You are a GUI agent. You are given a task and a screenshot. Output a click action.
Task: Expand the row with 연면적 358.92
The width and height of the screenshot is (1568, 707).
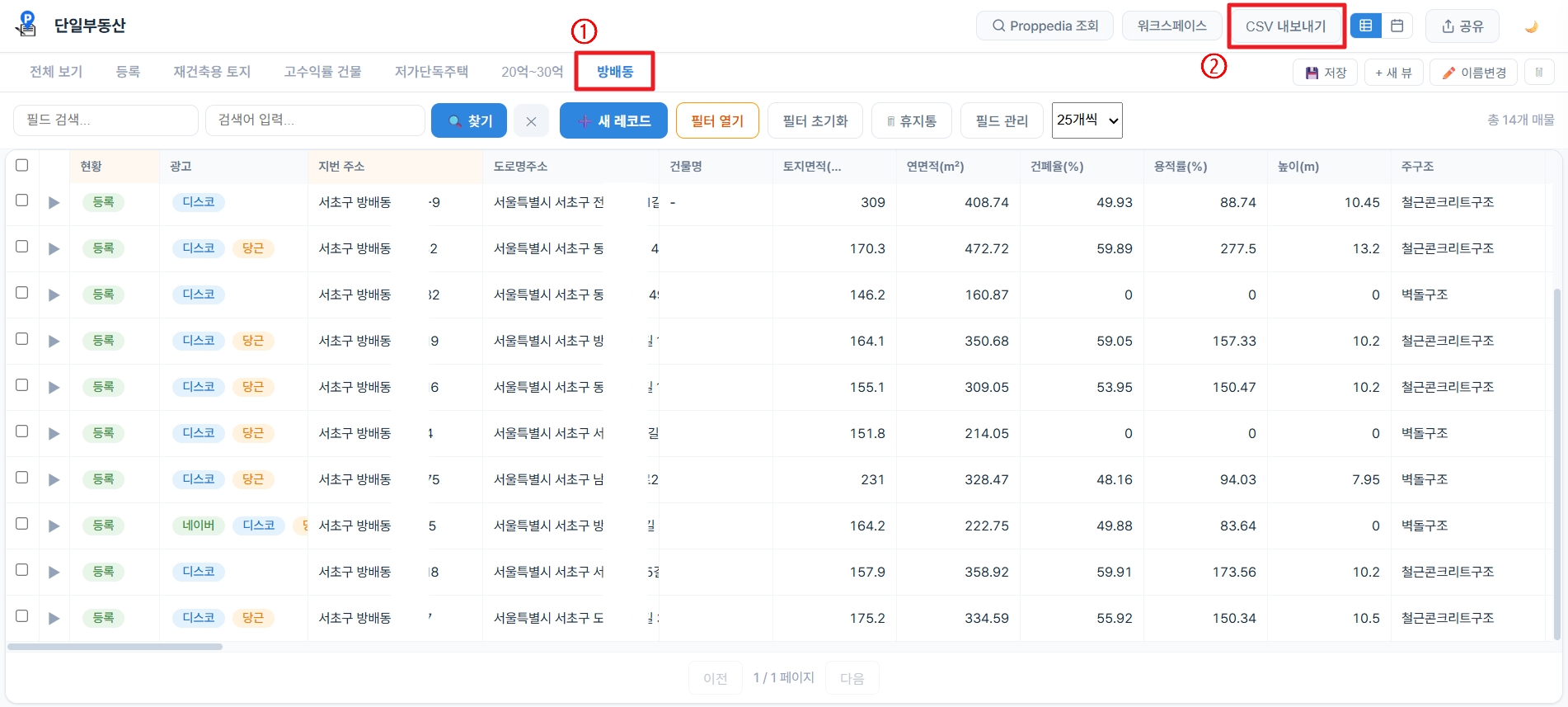click(54, 573)
